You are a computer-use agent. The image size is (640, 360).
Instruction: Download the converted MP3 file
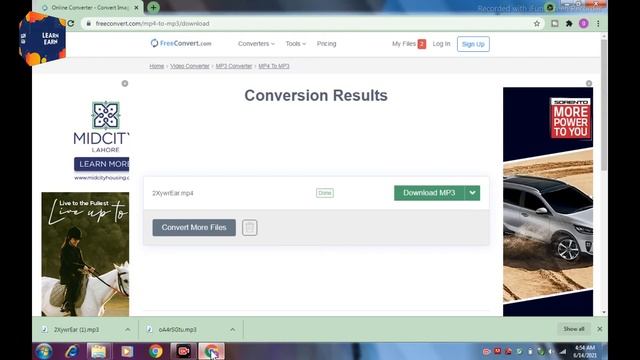(x=429, y=193)
